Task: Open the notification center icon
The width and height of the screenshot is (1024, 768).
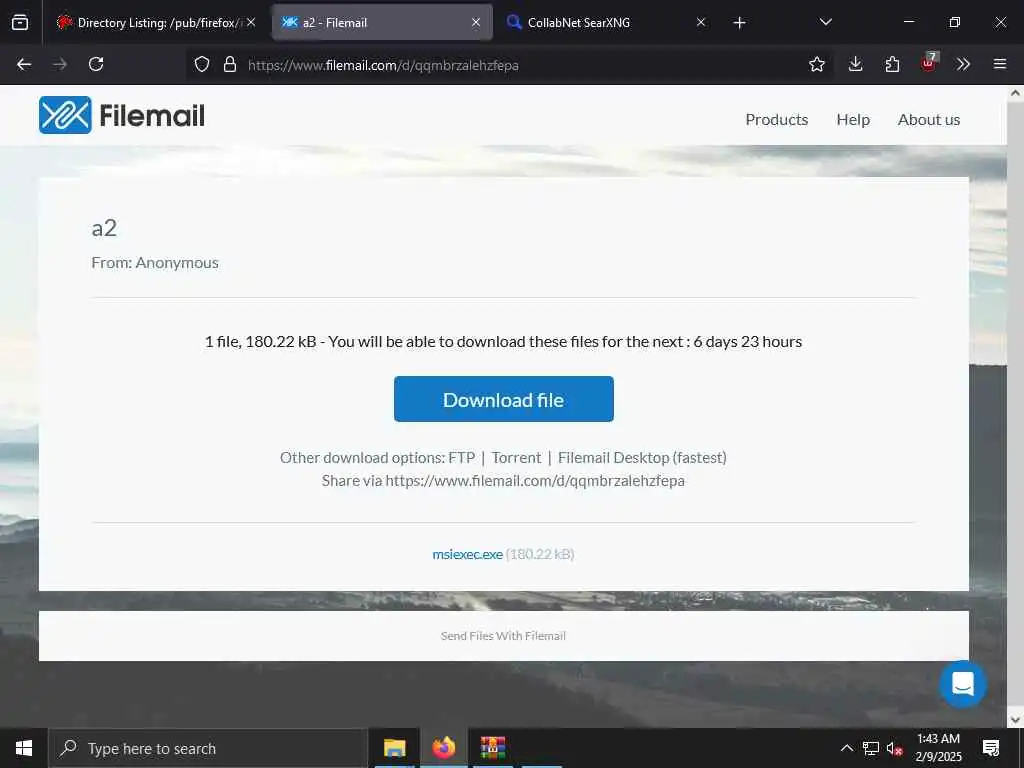Action: (991, 748)
